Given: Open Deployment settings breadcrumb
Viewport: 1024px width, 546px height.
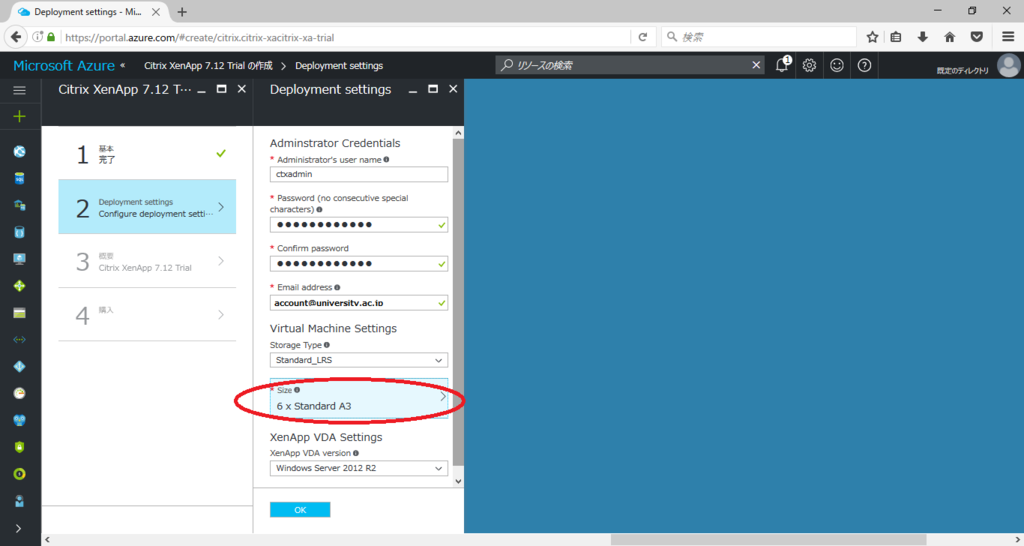Looking at the screenshot, I should pyautogui.click(x=339, y=65).
